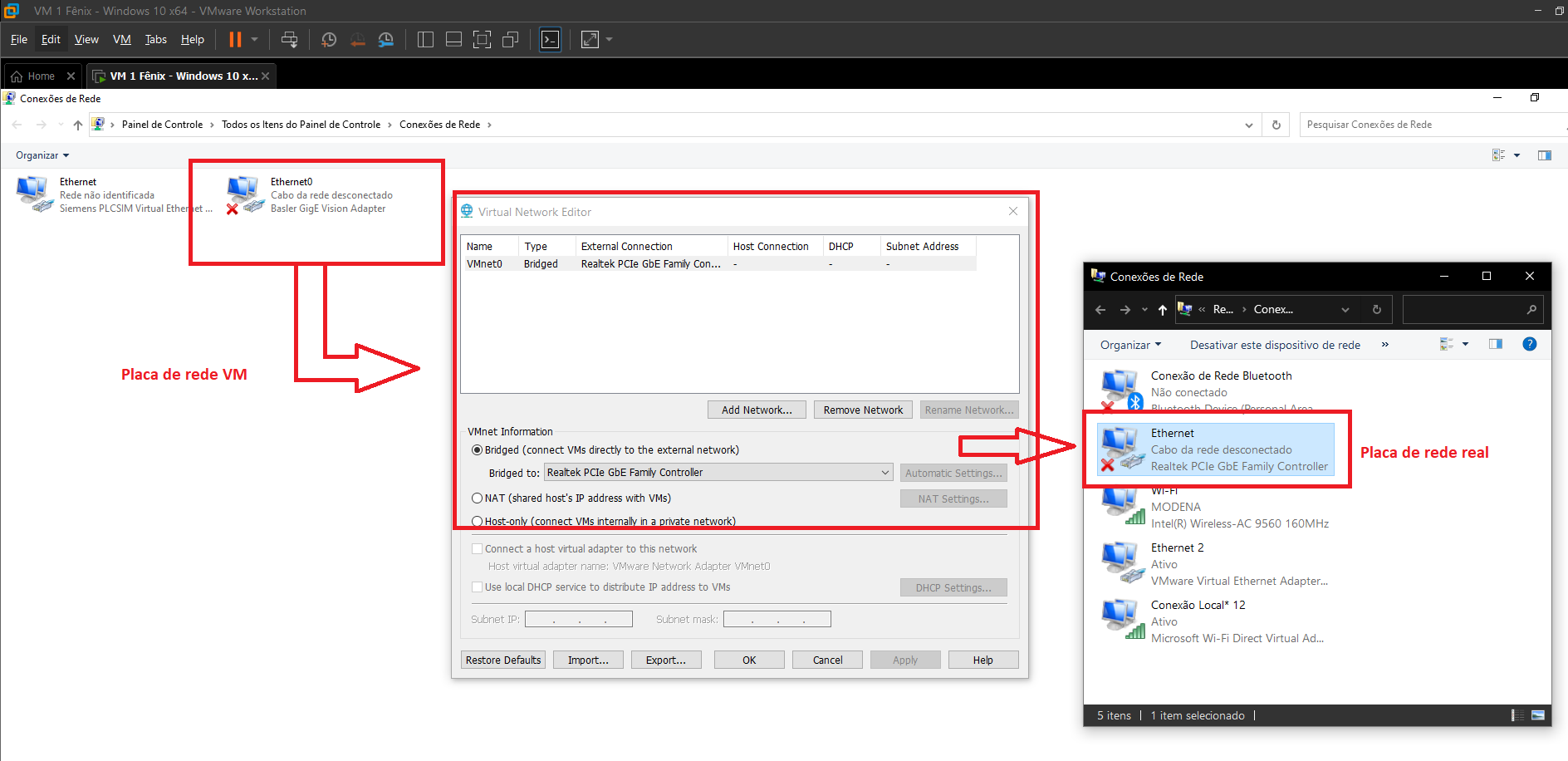This screenshot has width=1568, height=761.
Task: Open the VM menu
Action: [122, 39]
